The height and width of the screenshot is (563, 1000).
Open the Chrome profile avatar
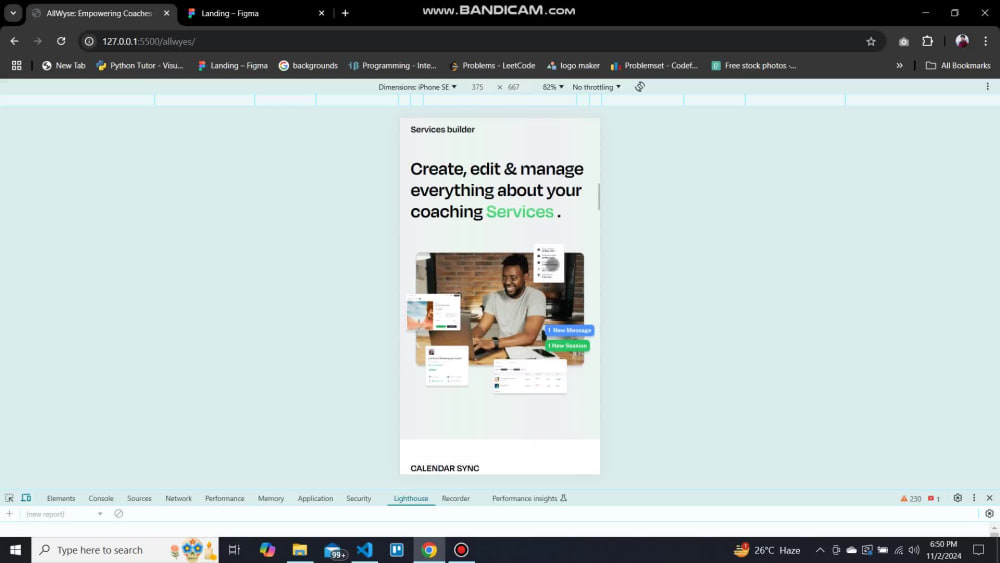pos(962,41)
